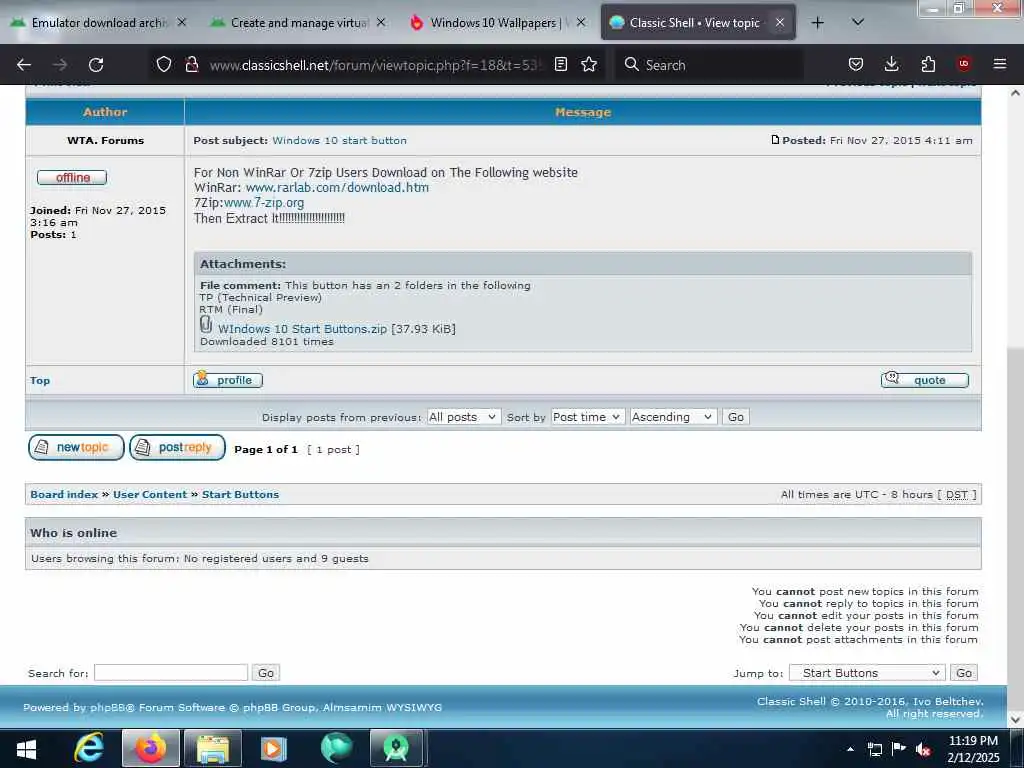Open the Board index breadcrumb
Screen dimensions: 1024x768
click(64, 494)
